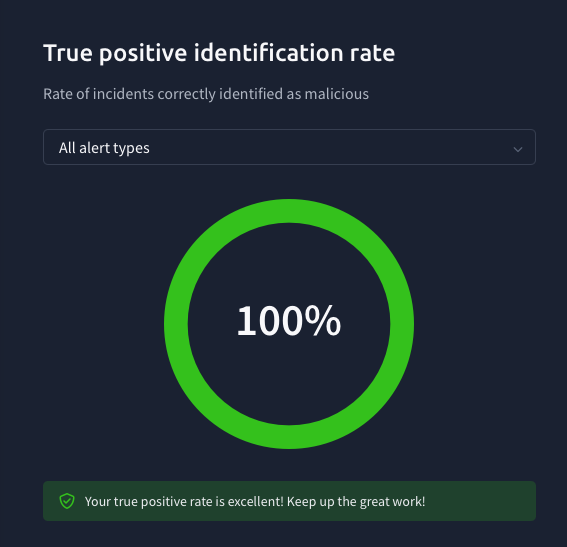Click "Keep up the great work!" text
The height and width of the screenshot is (547, 567).
[356, 501]
